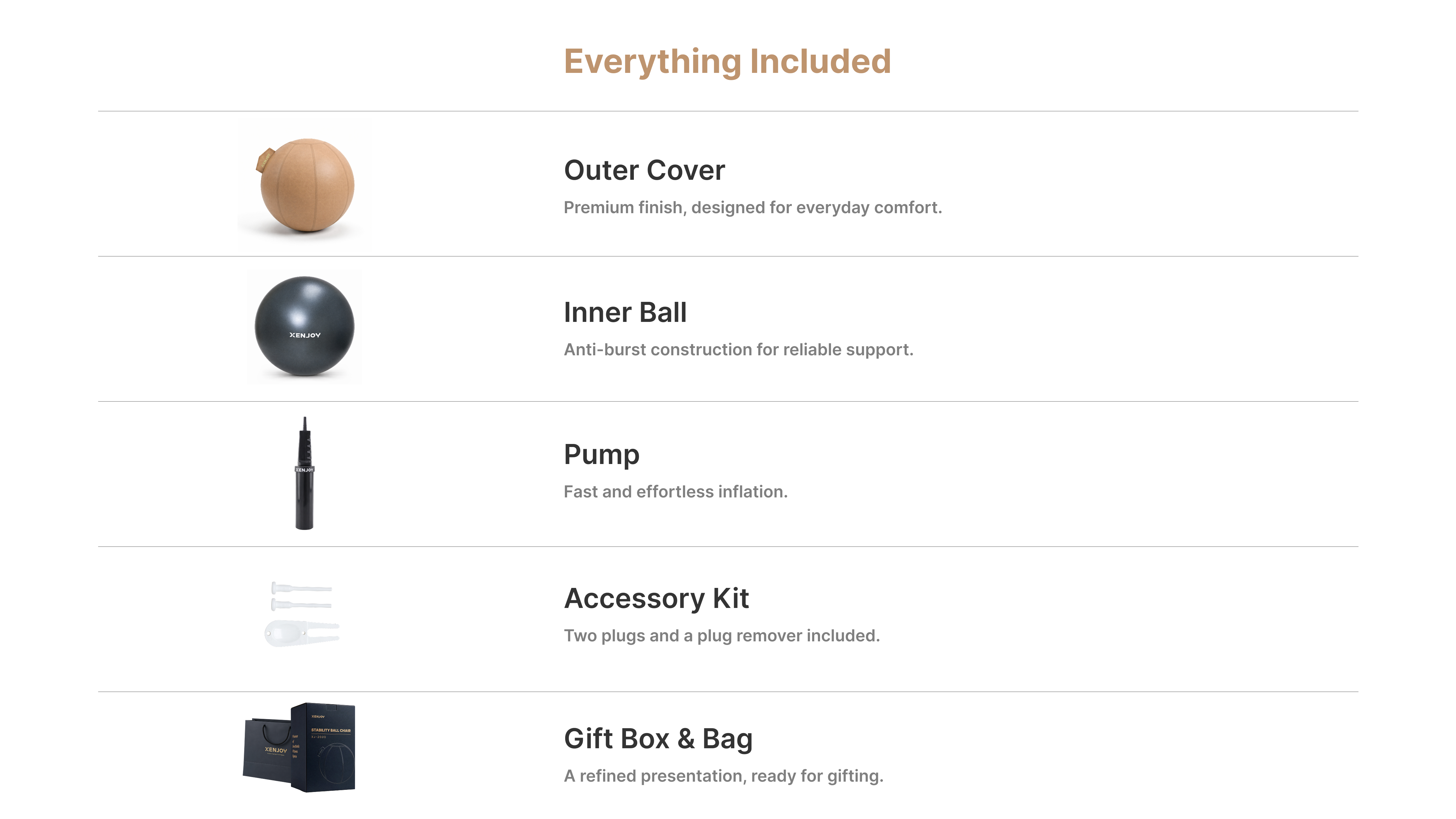The height and width of the screenshot is (819, 1456).
Task: Click the dark grey Xenjoy inner ball image
Action: coord(305,326)
